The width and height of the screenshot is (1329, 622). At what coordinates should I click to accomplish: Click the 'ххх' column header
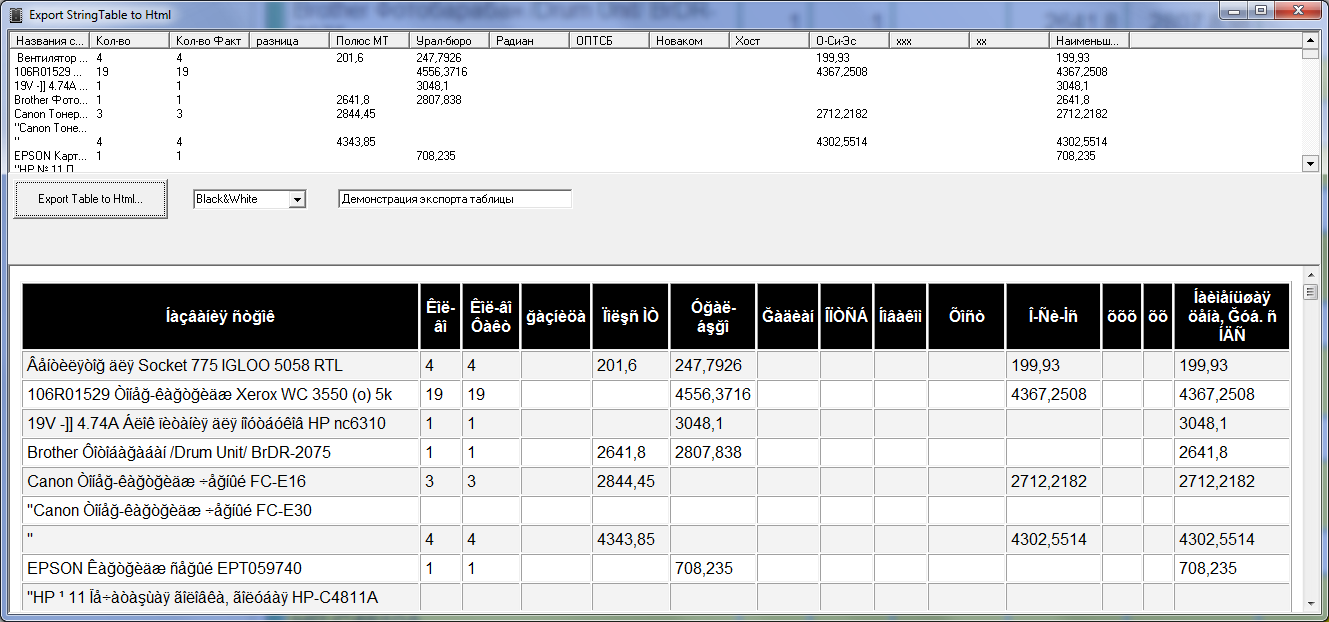click(930, 41)
